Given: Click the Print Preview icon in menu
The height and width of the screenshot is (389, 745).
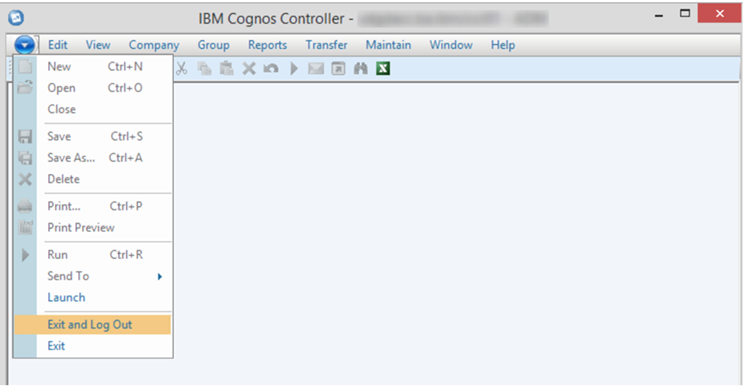Looking at the screenshot, I should tap(25, 228).
